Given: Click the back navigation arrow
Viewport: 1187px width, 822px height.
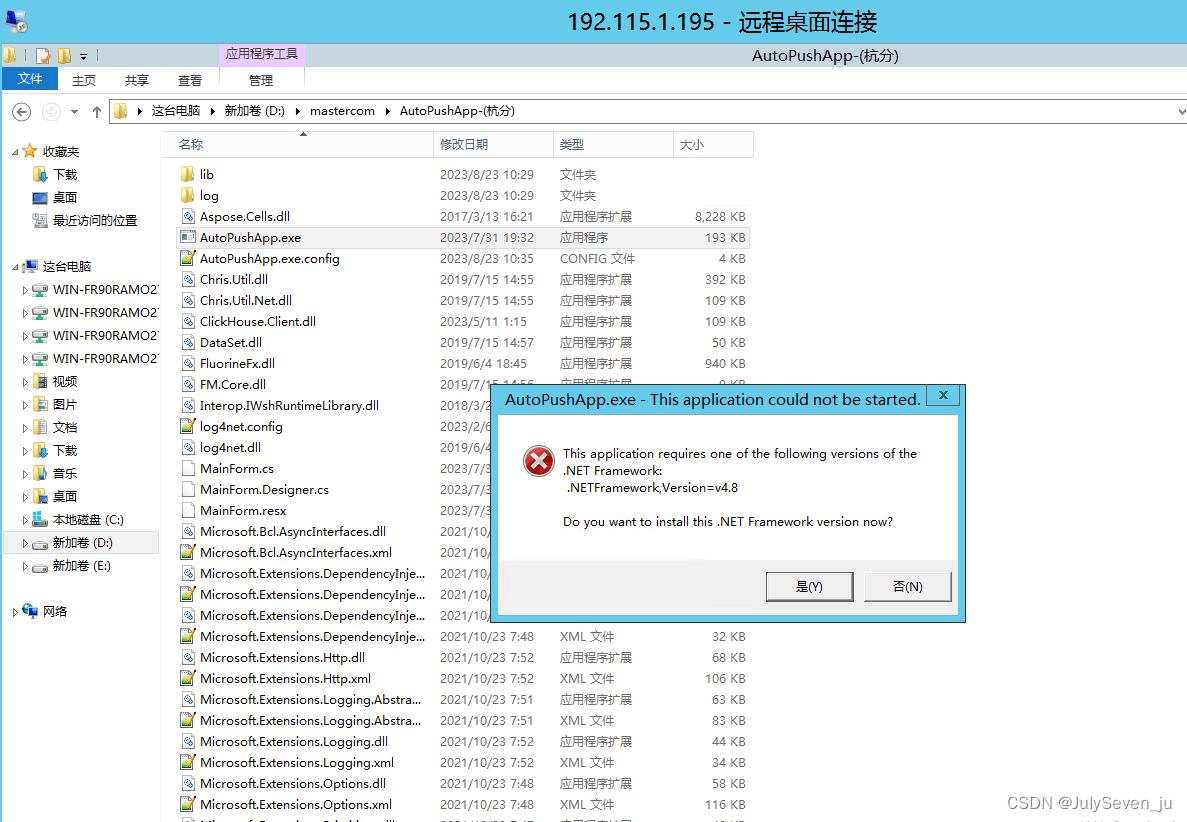Looking at the screenshot, I should [22, 112].
